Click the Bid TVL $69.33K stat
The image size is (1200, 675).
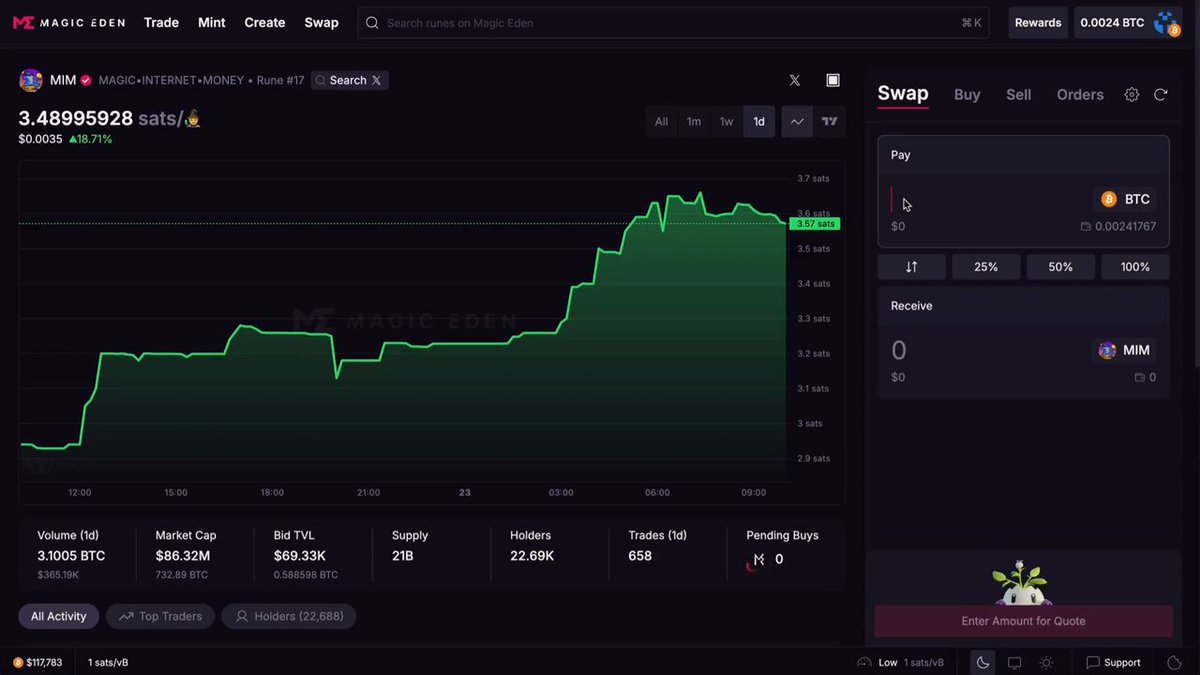pos(306,555)
